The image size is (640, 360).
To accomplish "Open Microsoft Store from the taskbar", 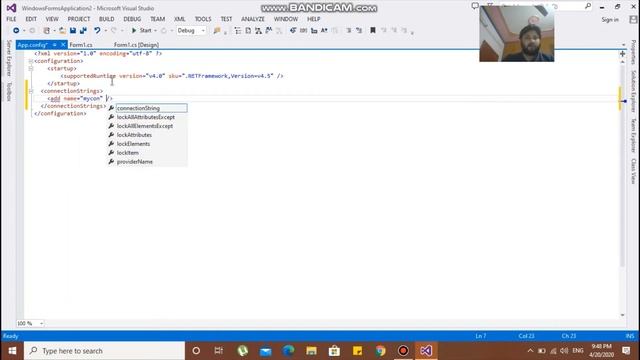I will click(334, 351).
